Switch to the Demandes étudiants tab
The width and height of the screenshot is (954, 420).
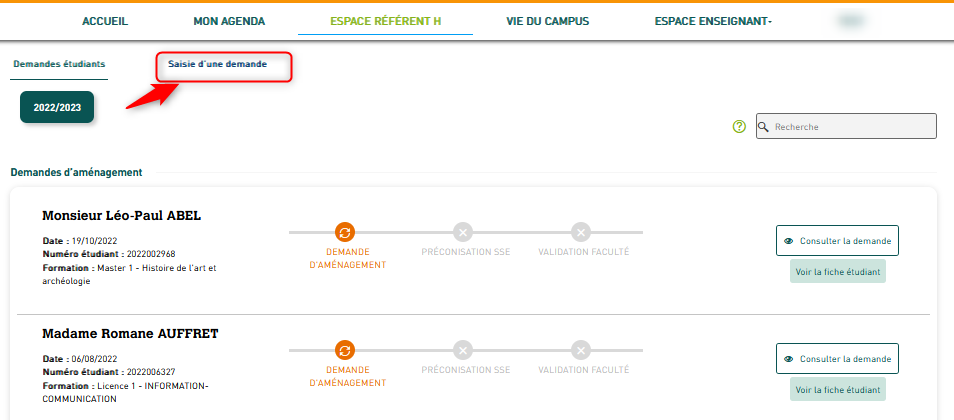pyautogui.click(x=59, y=64)
